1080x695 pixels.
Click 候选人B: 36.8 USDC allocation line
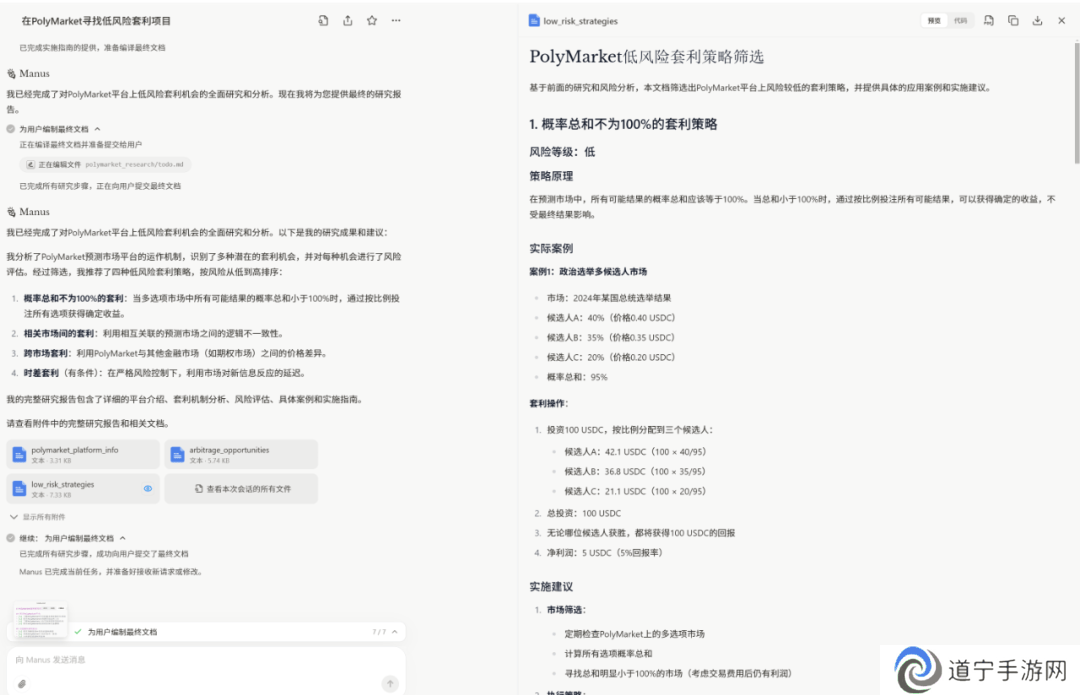coord(635,472)
